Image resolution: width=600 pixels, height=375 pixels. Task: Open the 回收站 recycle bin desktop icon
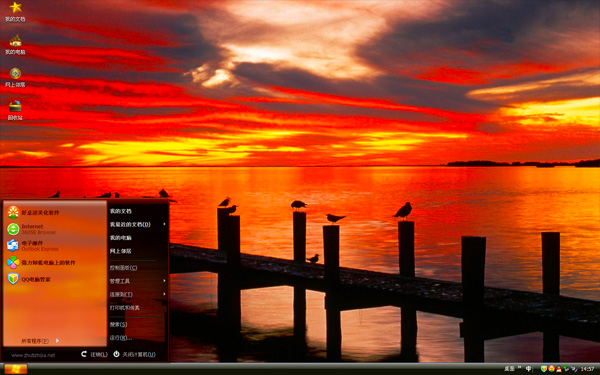[x=15, y=111]
